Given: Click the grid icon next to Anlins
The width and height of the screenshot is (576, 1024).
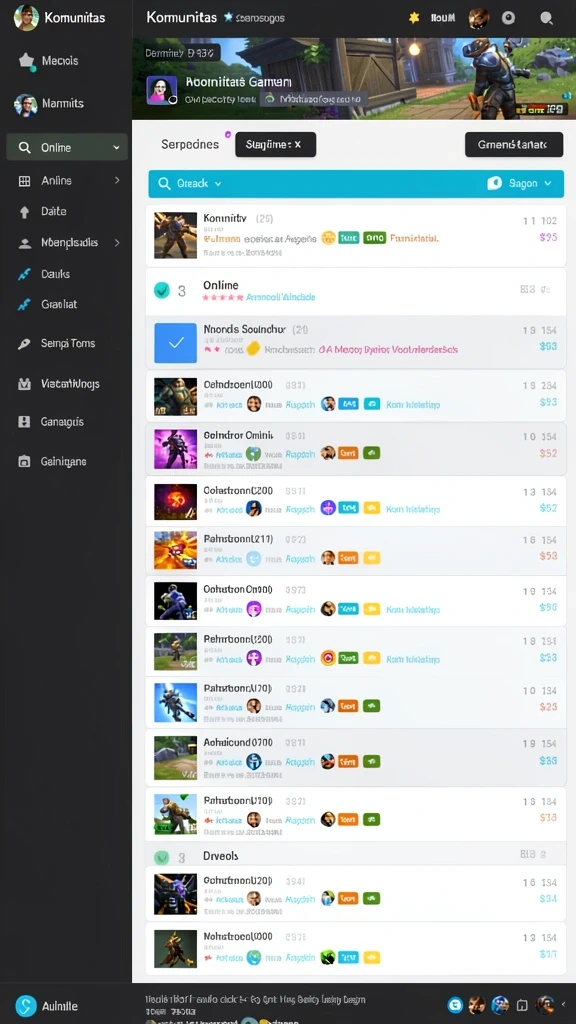Looking at the screenshot, I should (24, 181).
